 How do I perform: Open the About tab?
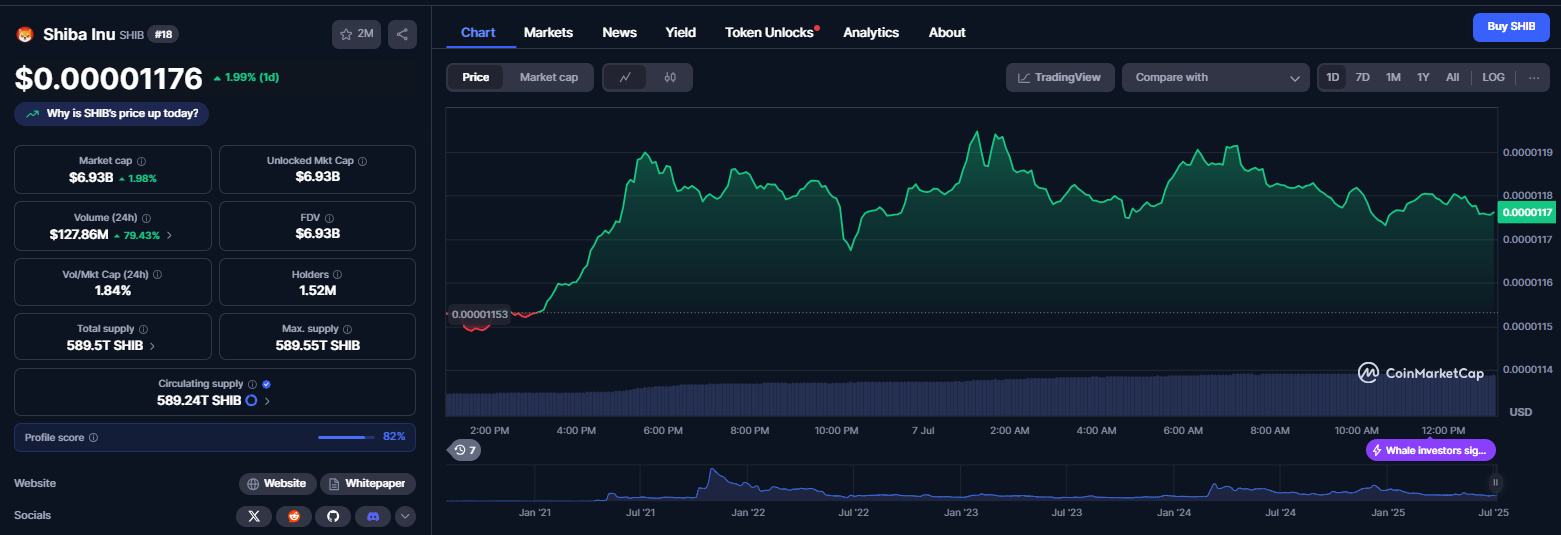pyautogui.click(x=947, y=32)
